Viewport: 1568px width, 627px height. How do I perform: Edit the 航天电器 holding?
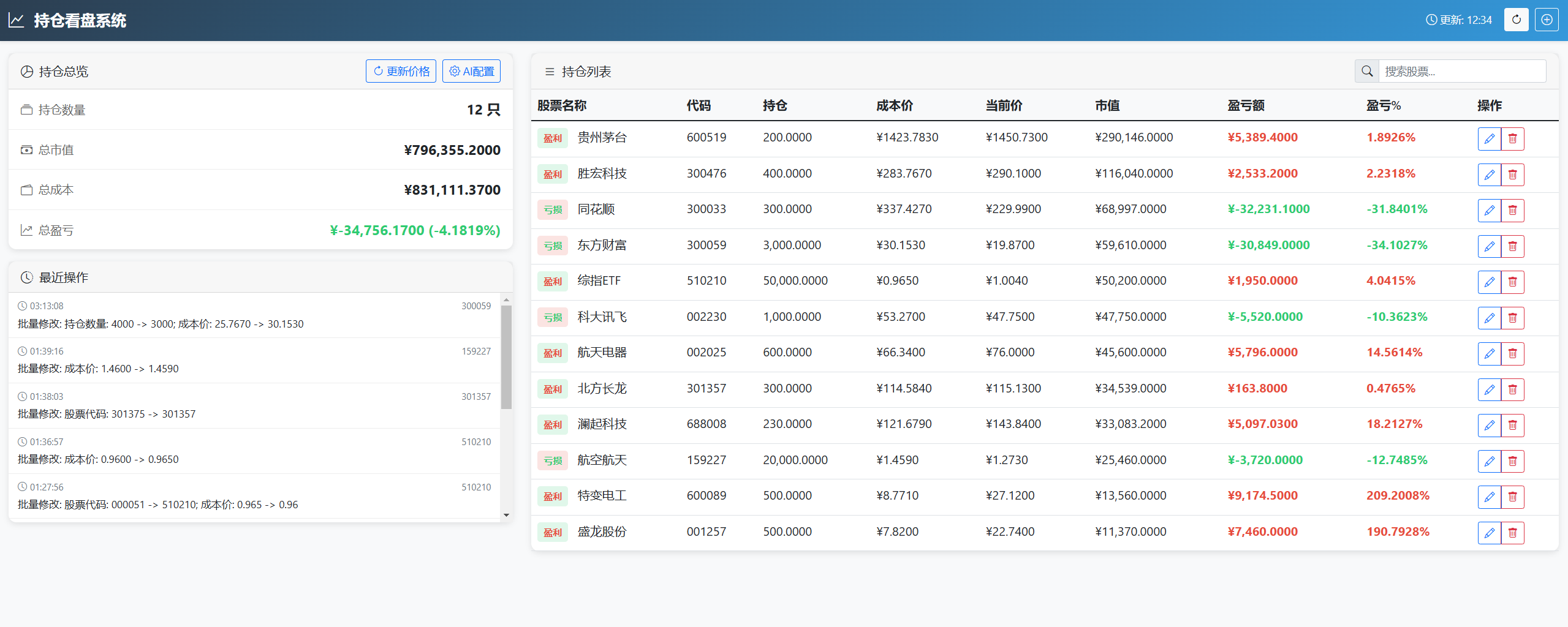pos(1490,353)
